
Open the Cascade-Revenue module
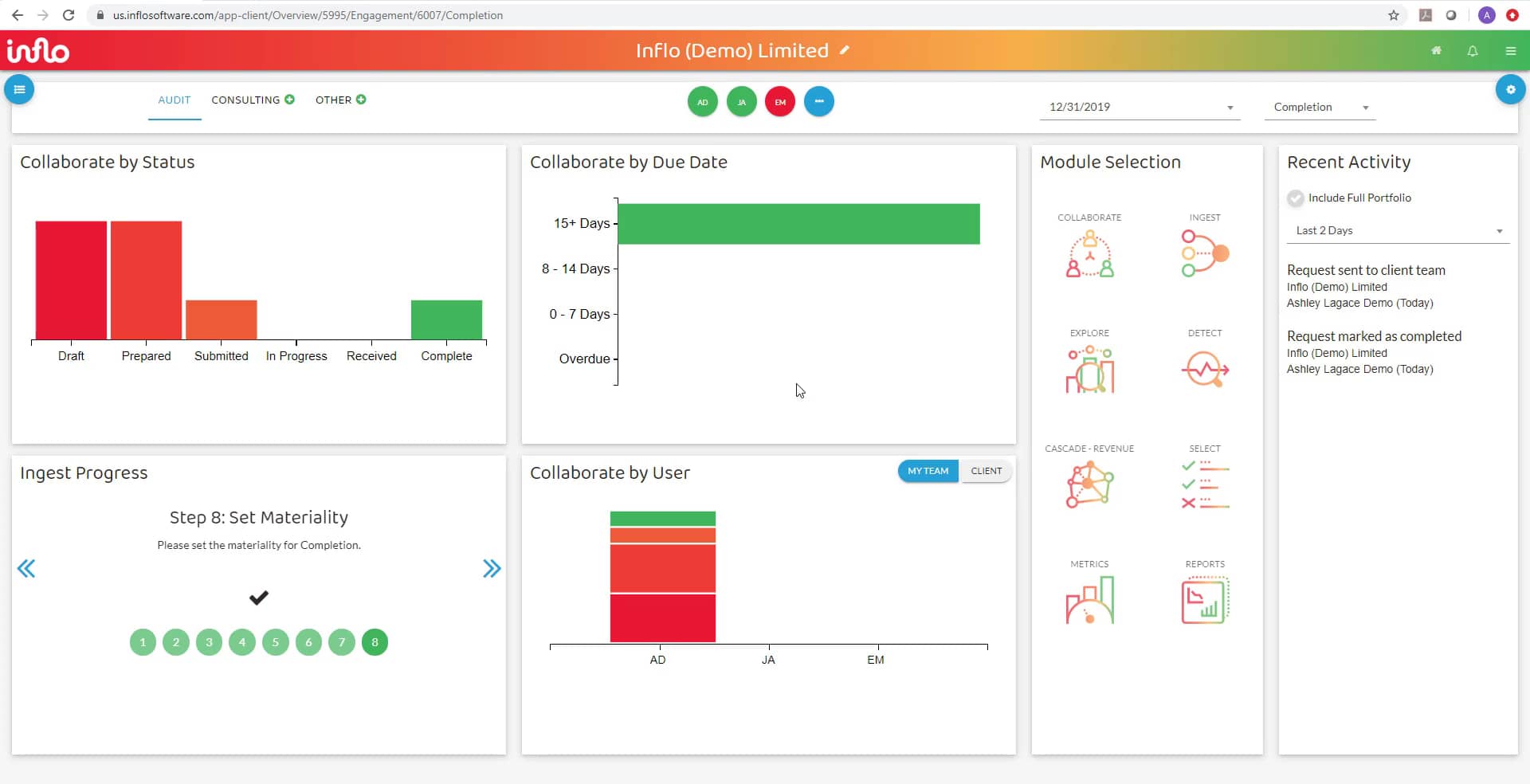(1089, 484)
